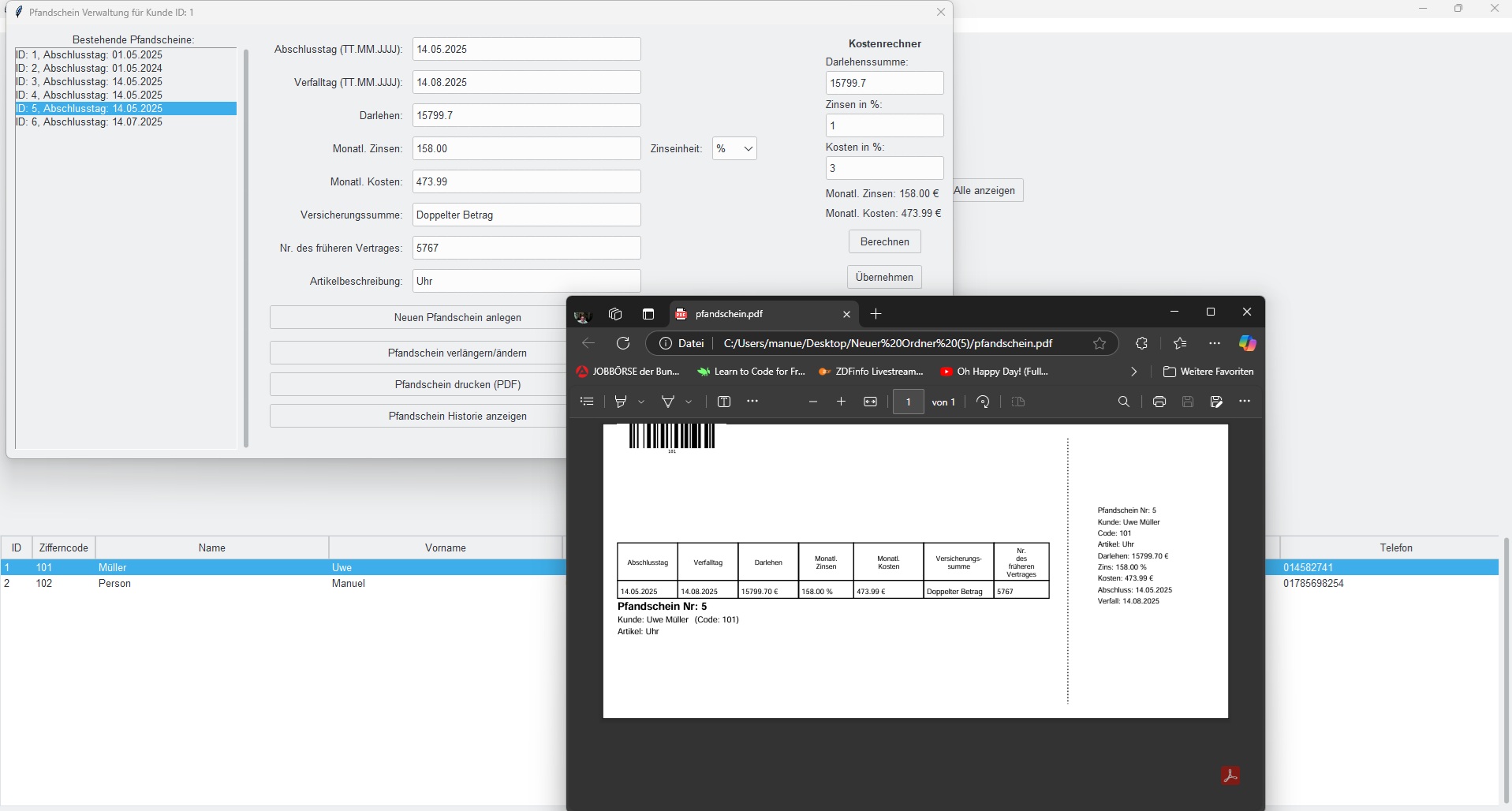Screen dimensions: 1512x811
Task: Open ZDFinfo Livestream bookmark
Action: [872, 372]
